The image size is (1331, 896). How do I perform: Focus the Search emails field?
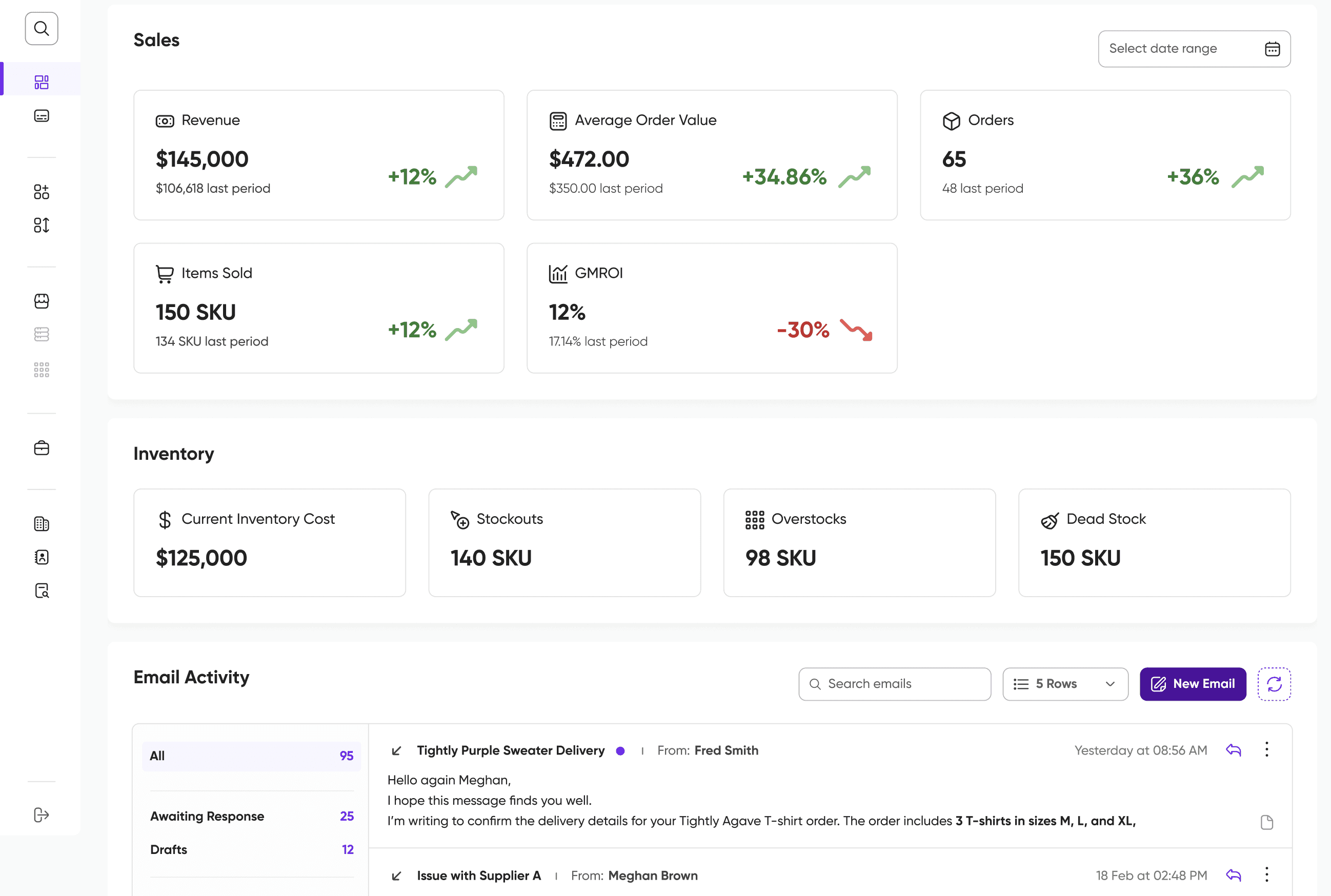(x=894, y=684)
